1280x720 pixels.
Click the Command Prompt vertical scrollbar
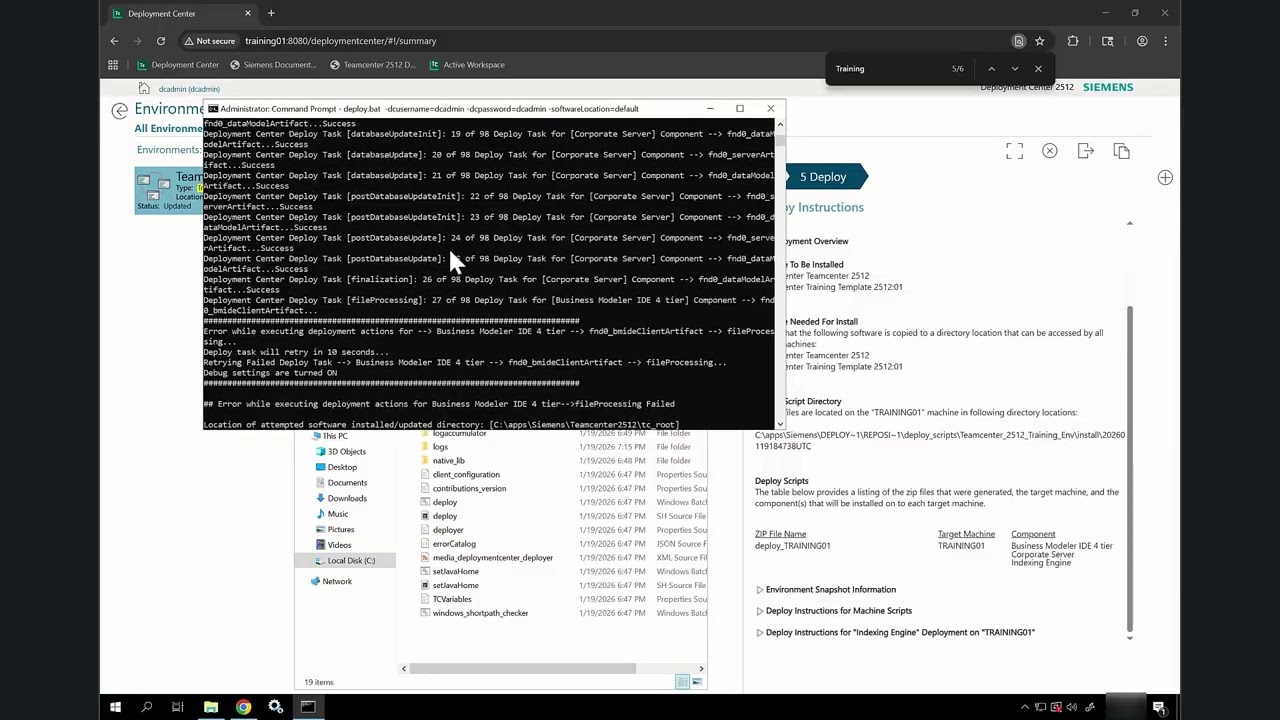pos(780,275)
